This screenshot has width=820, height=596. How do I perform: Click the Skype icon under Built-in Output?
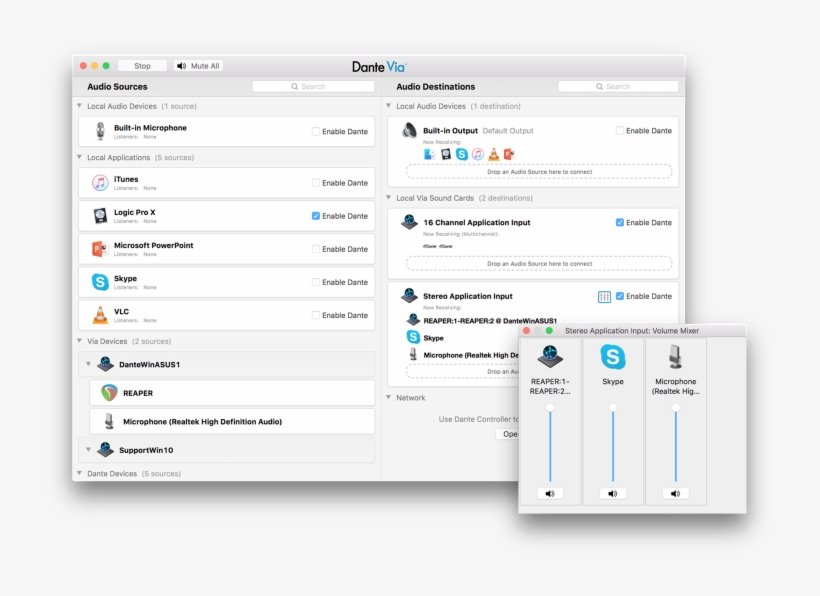(462, 154)
